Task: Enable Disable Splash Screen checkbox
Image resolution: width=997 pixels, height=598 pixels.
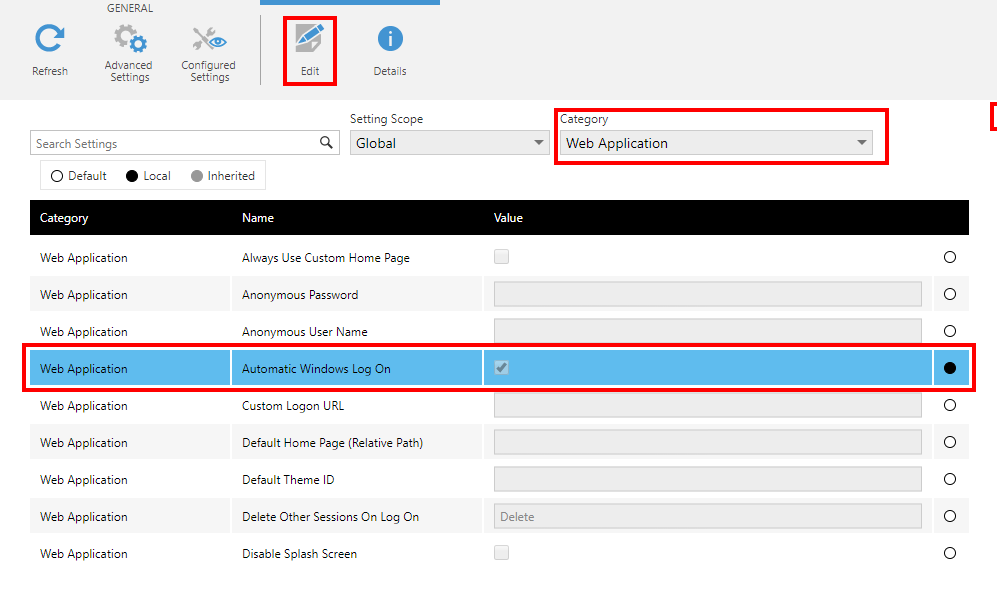Action: [502, 553]
